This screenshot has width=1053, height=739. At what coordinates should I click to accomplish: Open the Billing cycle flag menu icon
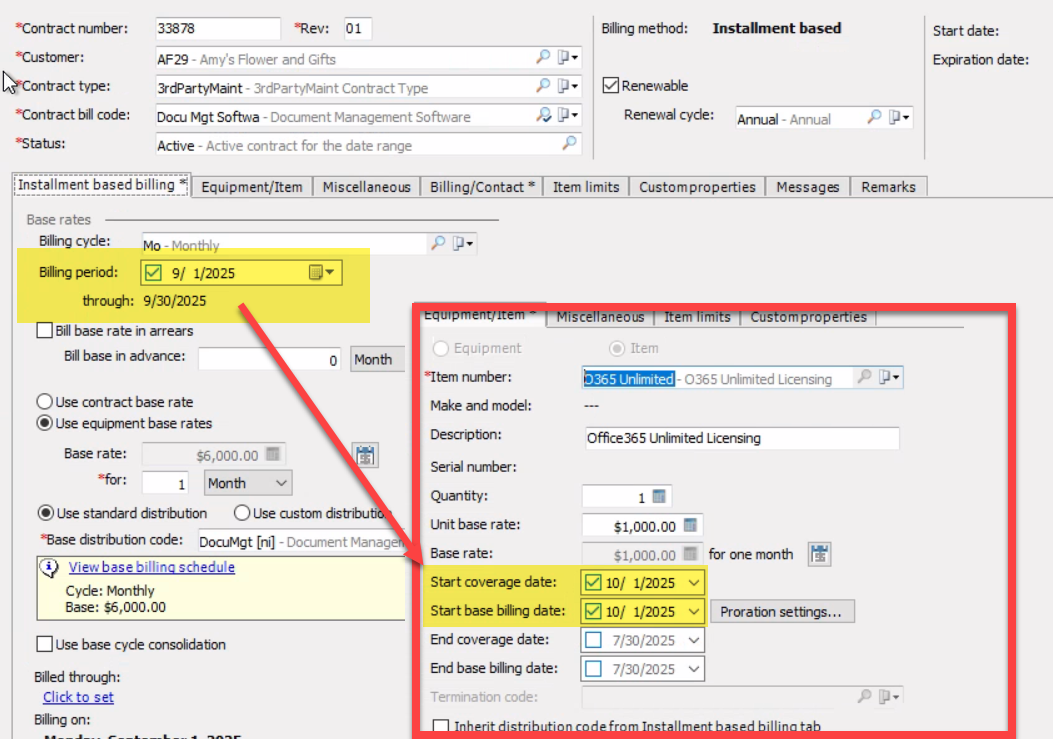tap(463, 243)
